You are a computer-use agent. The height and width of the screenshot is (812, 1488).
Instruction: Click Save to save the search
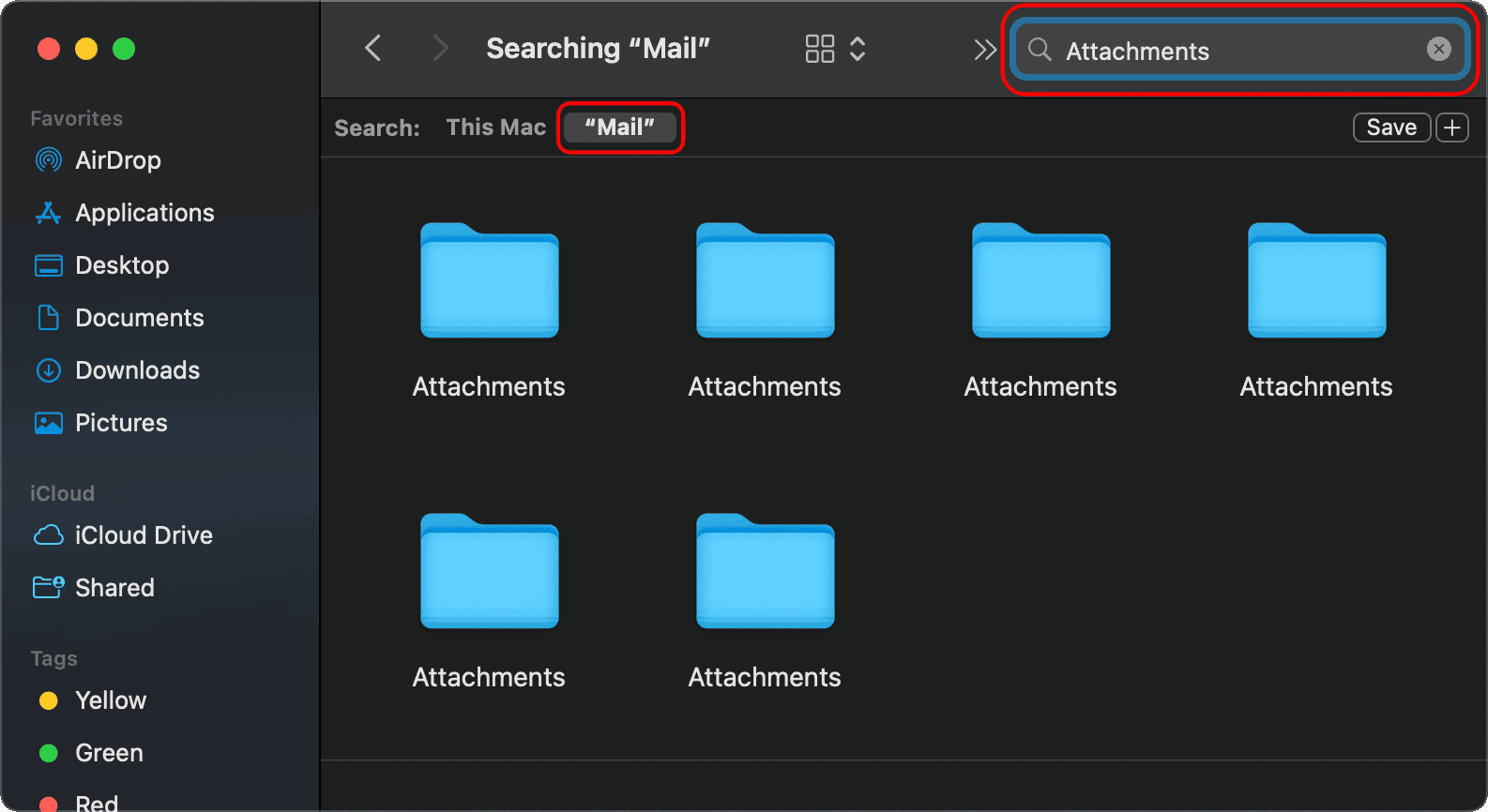(x=1390, y=128)
